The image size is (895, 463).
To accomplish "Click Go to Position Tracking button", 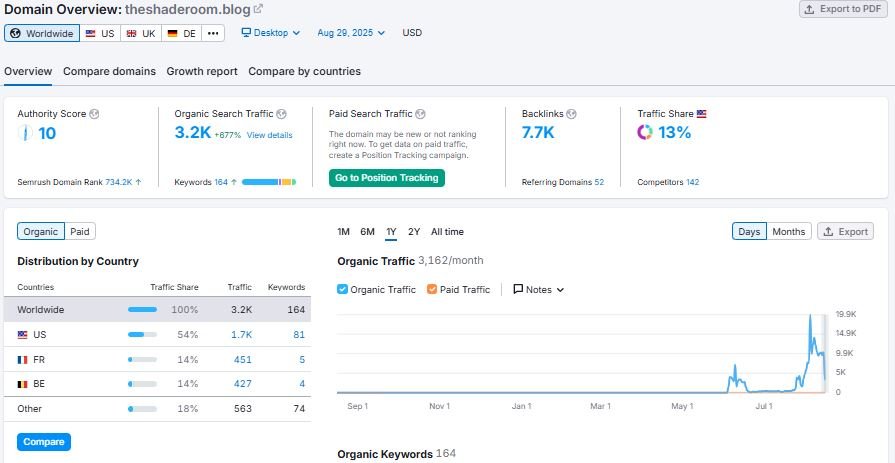I will coord(386,177).
